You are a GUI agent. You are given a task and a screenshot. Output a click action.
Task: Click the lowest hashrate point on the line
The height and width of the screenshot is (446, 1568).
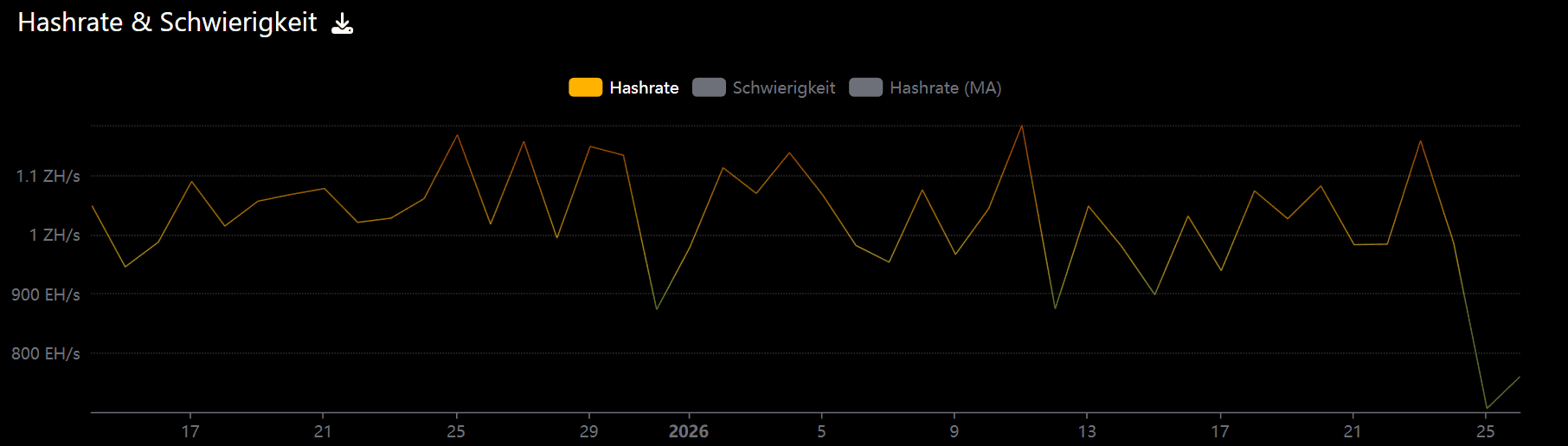[x=1487, y=408]
